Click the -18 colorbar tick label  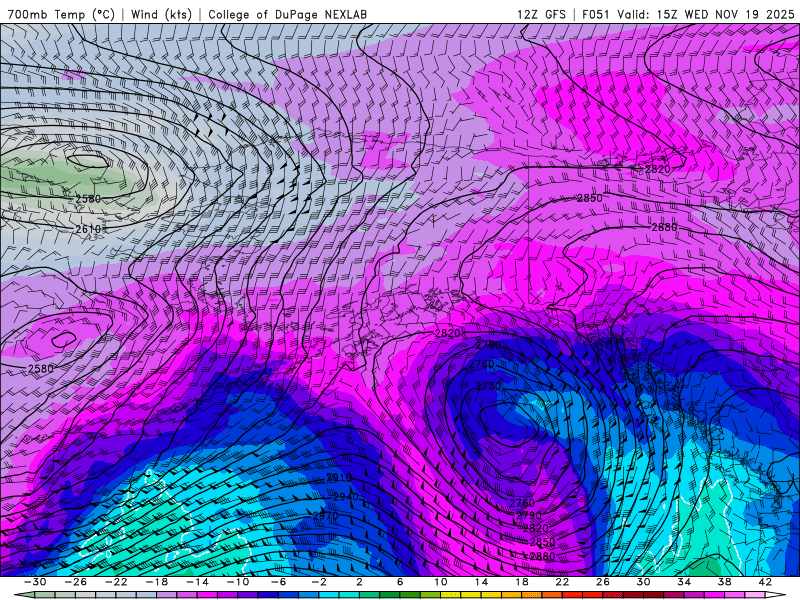pyautogui.click(x=157, y=582)
